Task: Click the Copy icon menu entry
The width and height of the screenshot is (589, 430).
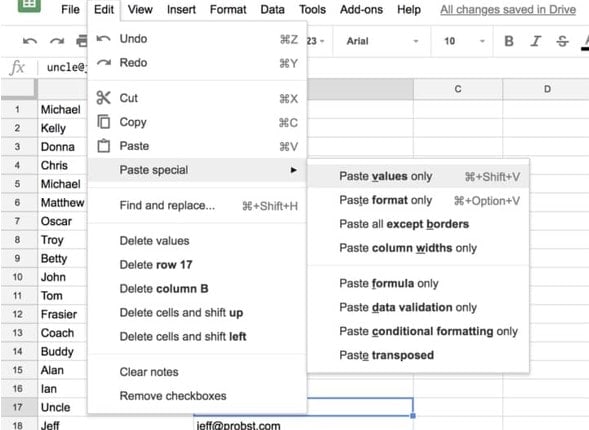Action: click(x=197, y=122)
